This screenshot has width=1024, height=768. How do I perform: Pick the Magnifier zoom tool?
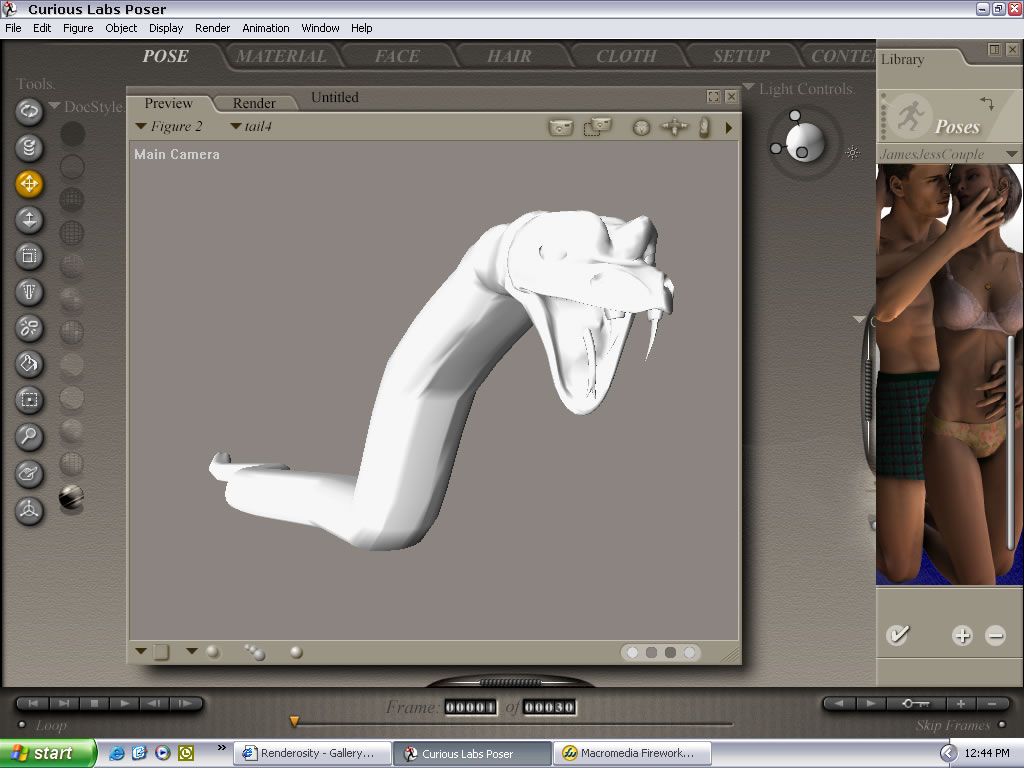(x=29, y=436)
